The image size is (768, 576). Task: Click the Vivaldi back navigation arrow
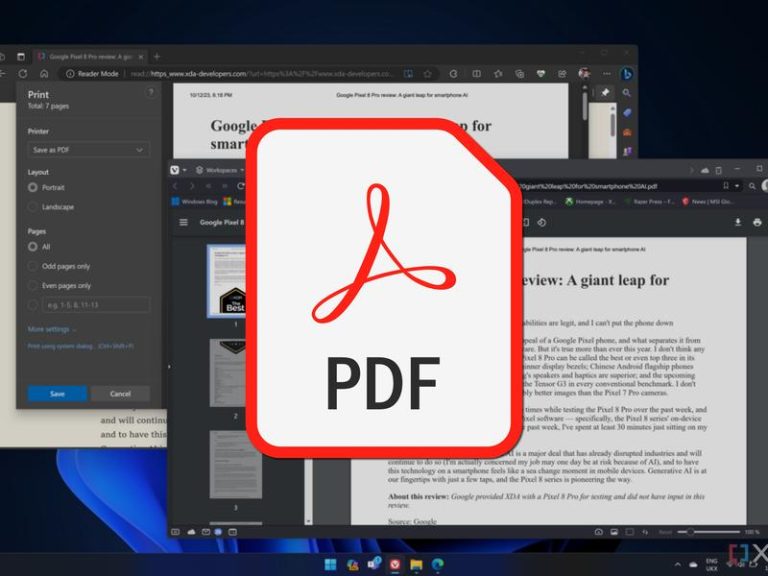click(x=175, y=186)
